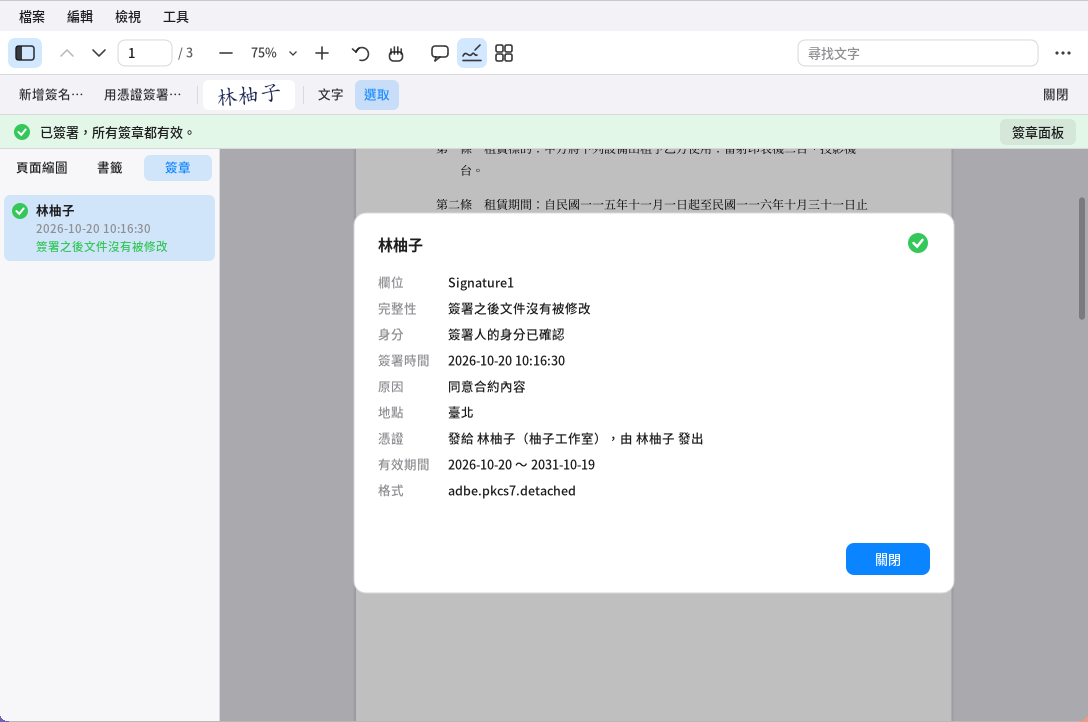Click 新增簽名… button
Screen dimensions: 1088x722
tap(51, 95)
